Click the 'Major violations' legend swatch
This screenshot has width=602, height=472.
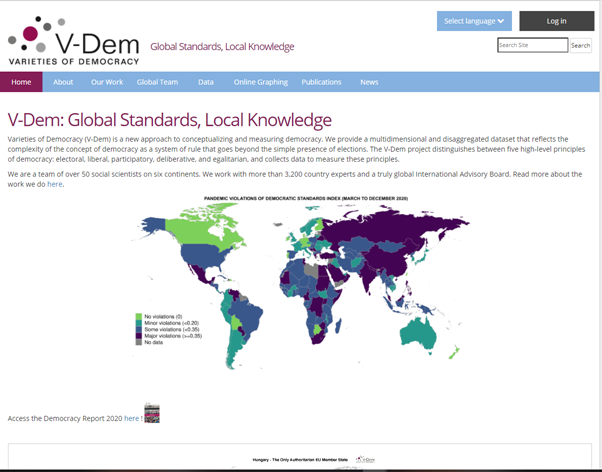click(139, 336)
